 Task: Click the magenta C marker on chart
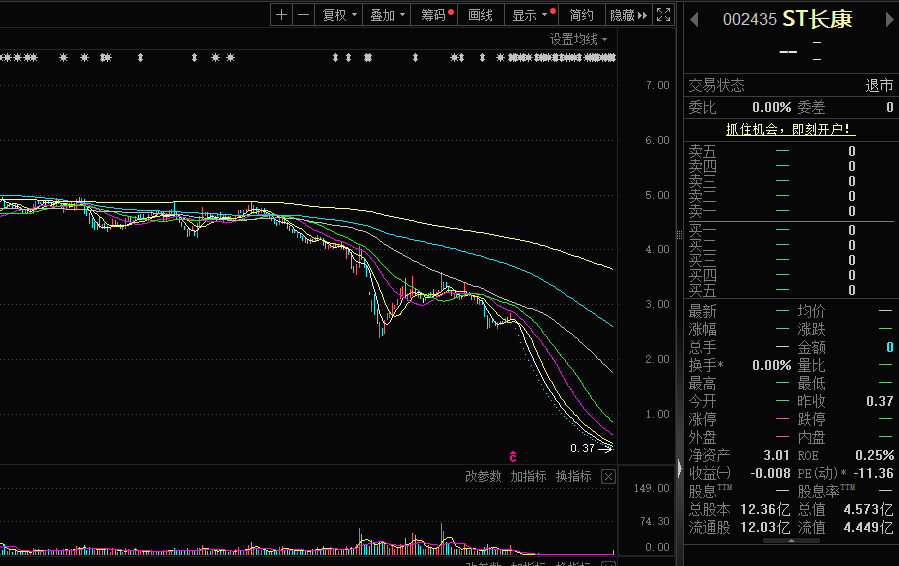(x=512, y=455)
